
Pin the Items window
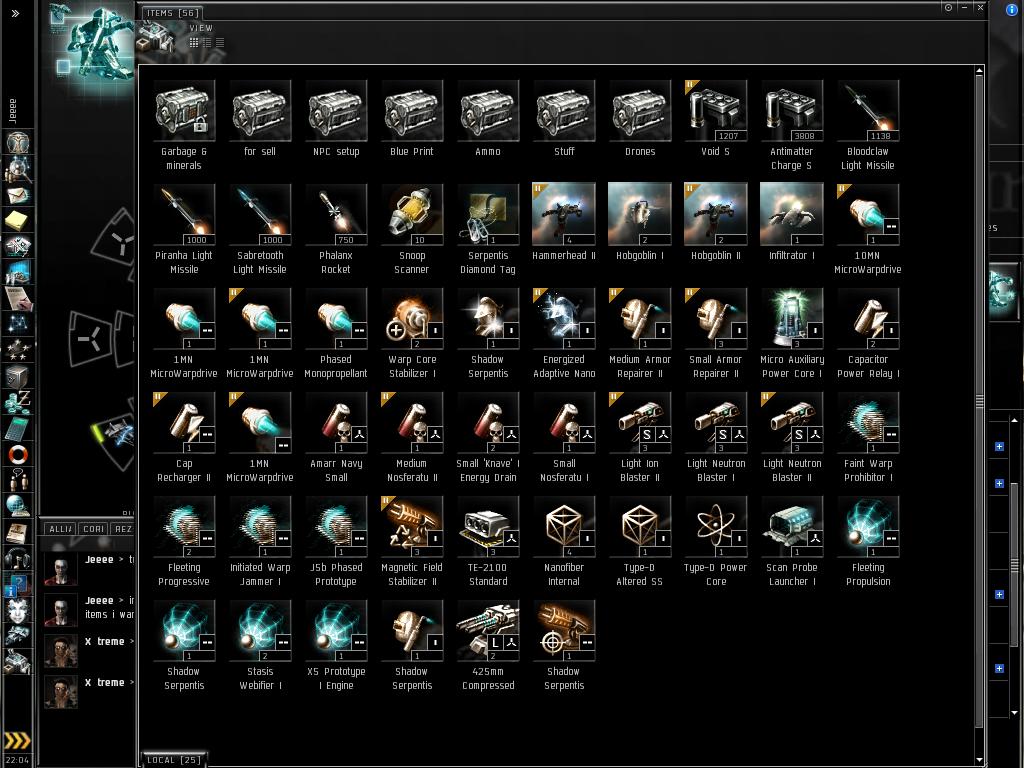pyautogui.click(x=948, y=8)
